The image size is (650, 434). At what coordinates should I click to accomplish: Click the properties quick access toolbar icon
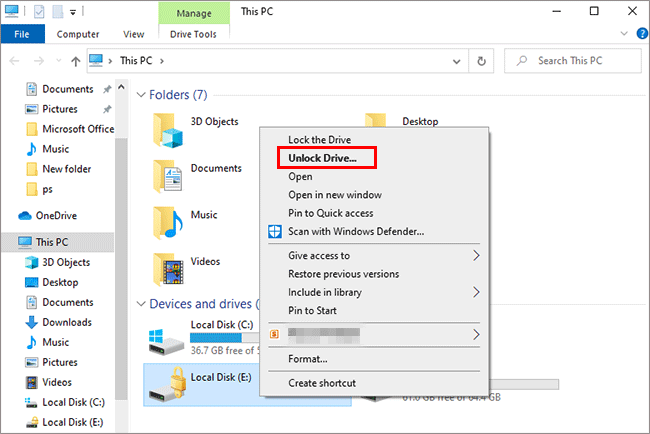[39, 12]
